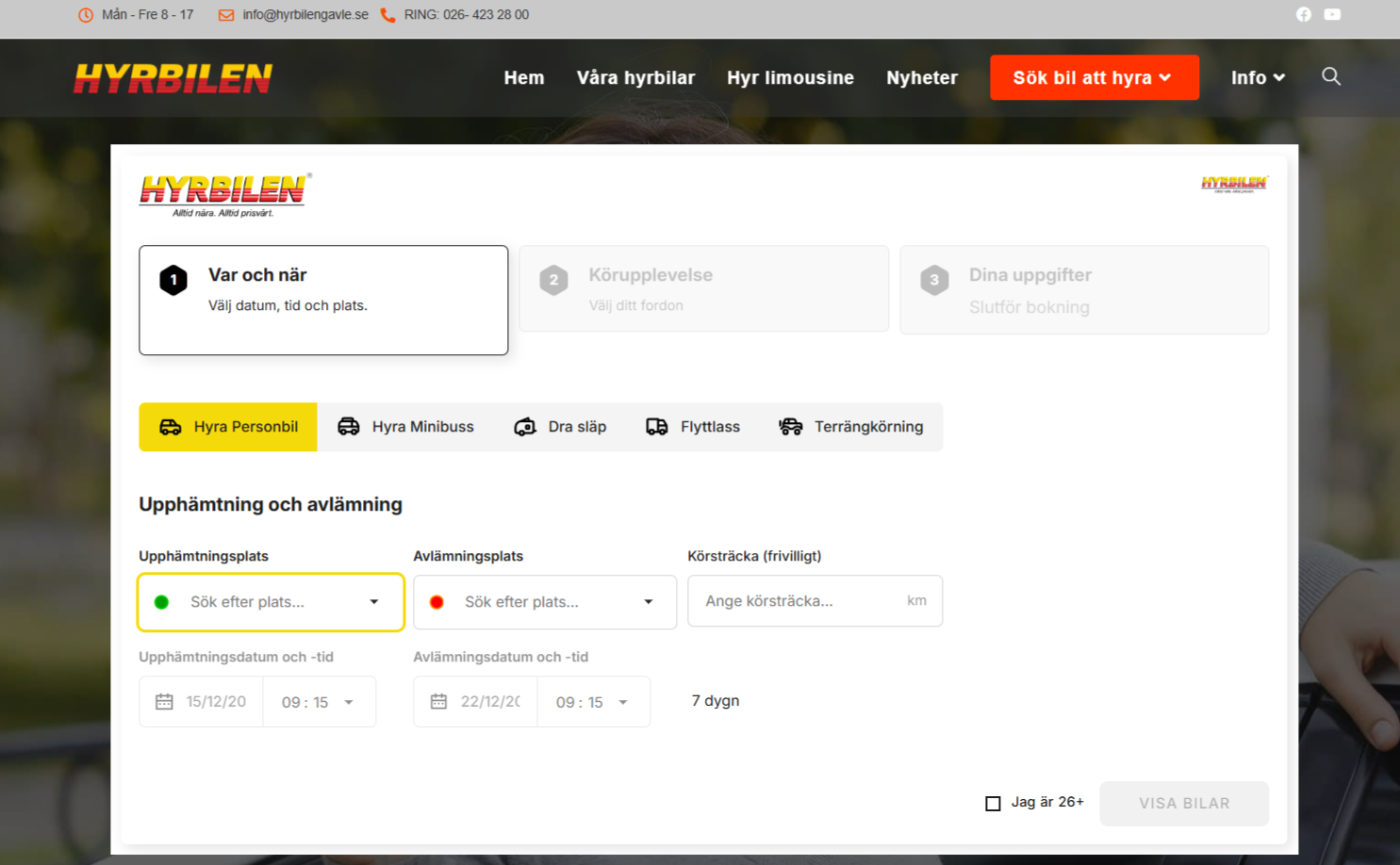Go to the Nyheter menu item
This screenshot has width=1400, height=865.
pos(921,77)
